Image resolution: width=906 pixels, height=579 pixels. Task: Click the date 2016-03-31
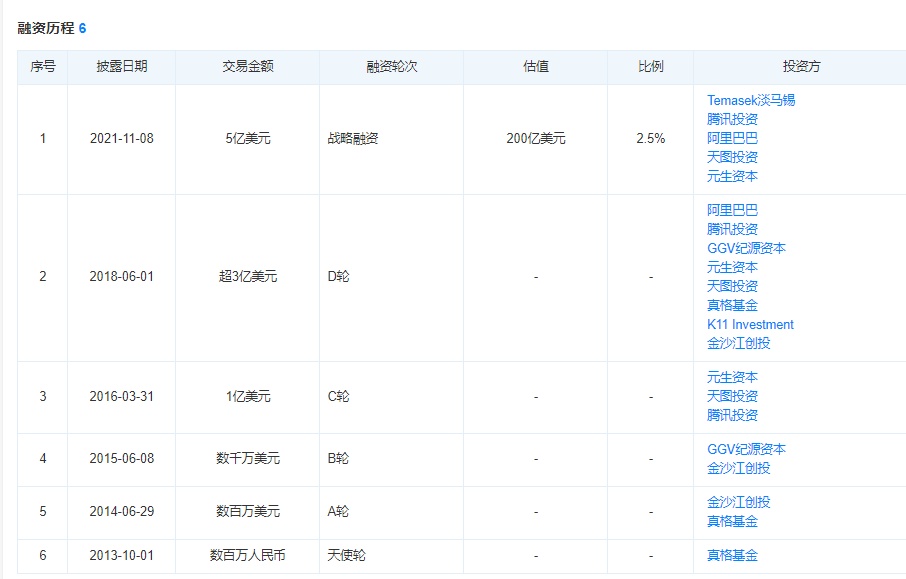[x=122, y=397]
